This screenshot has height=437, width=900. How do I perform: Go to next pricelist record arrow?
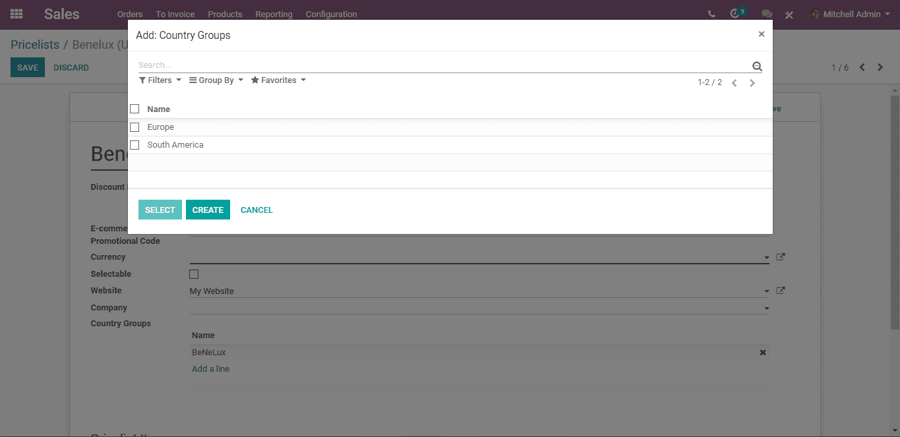tap(880, 67)
